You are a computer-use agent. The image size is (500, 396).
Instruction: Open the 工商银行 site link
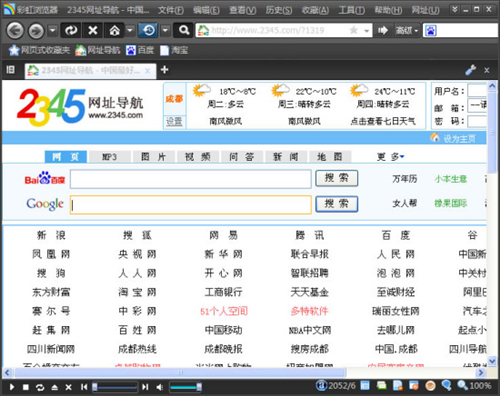coord(223,292)
